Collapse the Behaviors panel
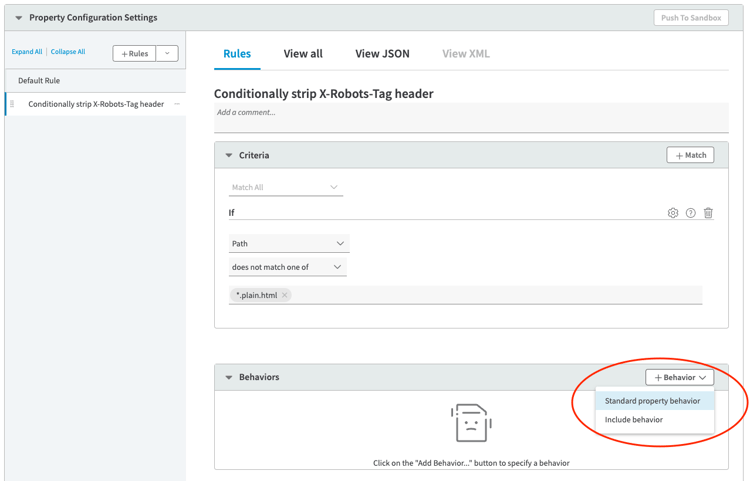The height and width of the screenshot is (481, 750). click(x=229, y=378)
